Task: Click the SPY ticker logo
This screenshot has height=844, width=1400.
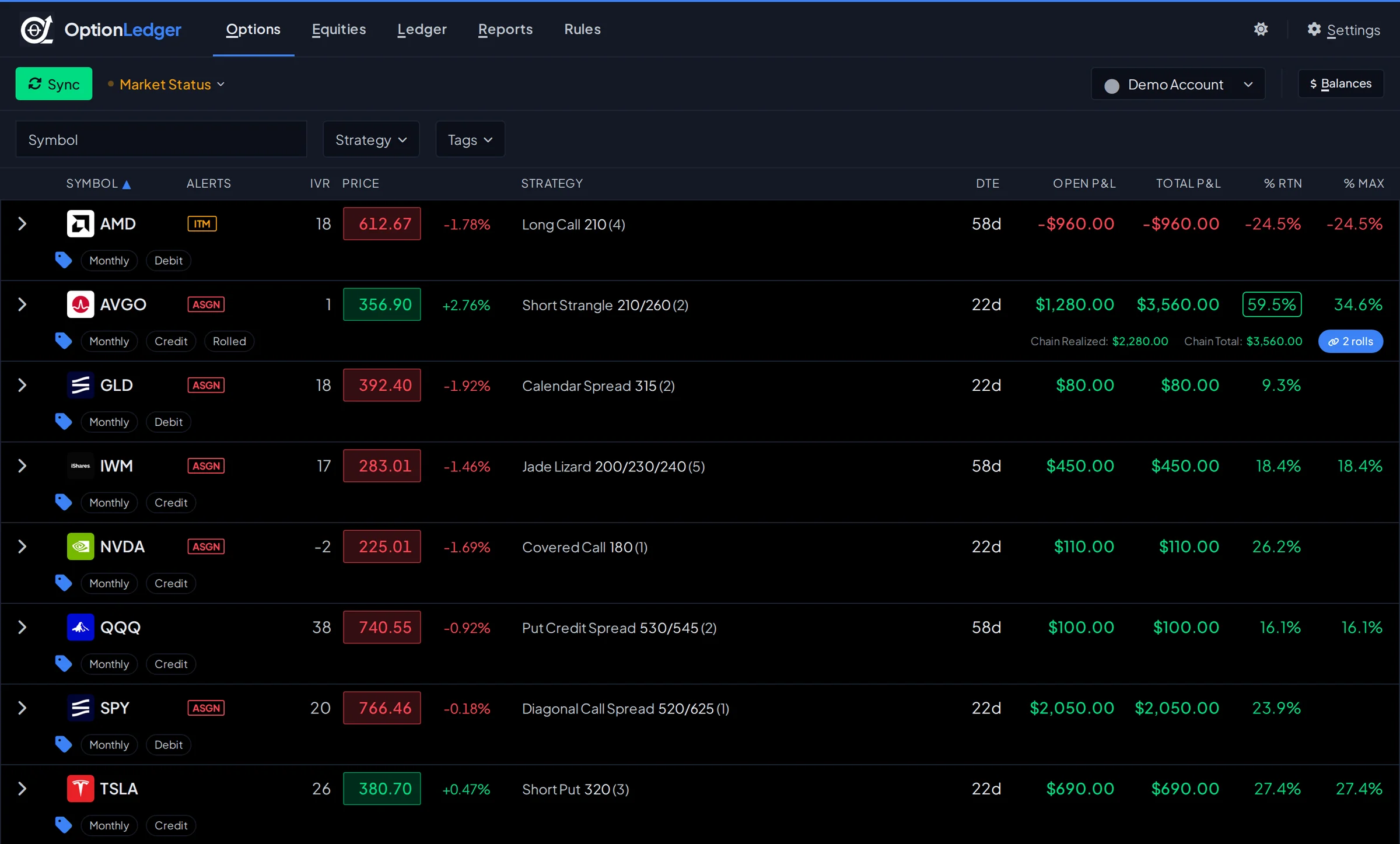Action: pyautogui.click(x=80, y=708)
